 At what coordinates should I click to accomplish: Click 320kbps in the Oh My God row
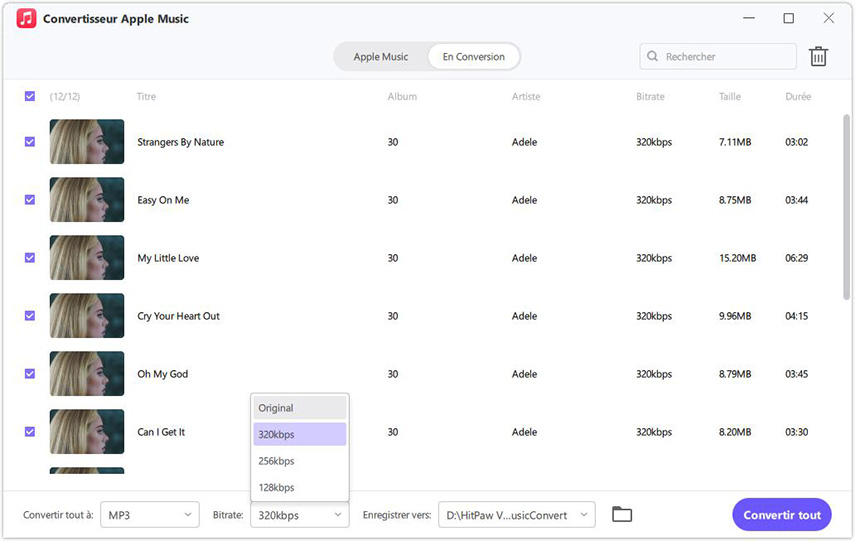tap(654, 374)
